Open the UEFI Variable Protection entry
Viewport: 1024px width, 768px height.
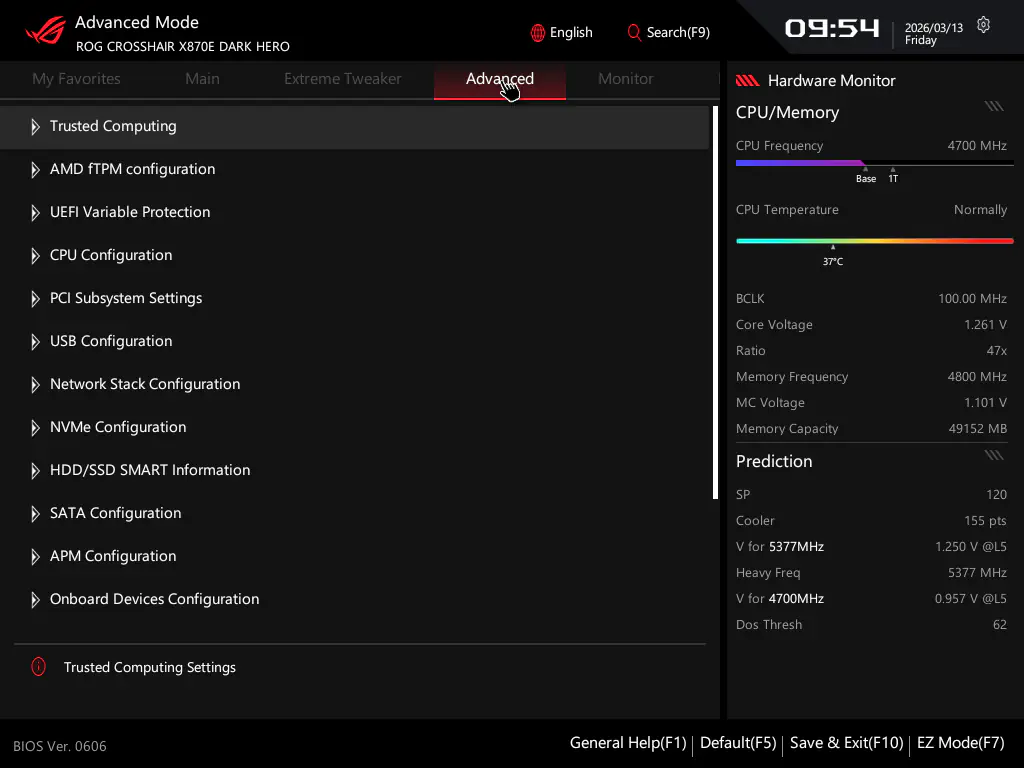click(x=355, y=213)
